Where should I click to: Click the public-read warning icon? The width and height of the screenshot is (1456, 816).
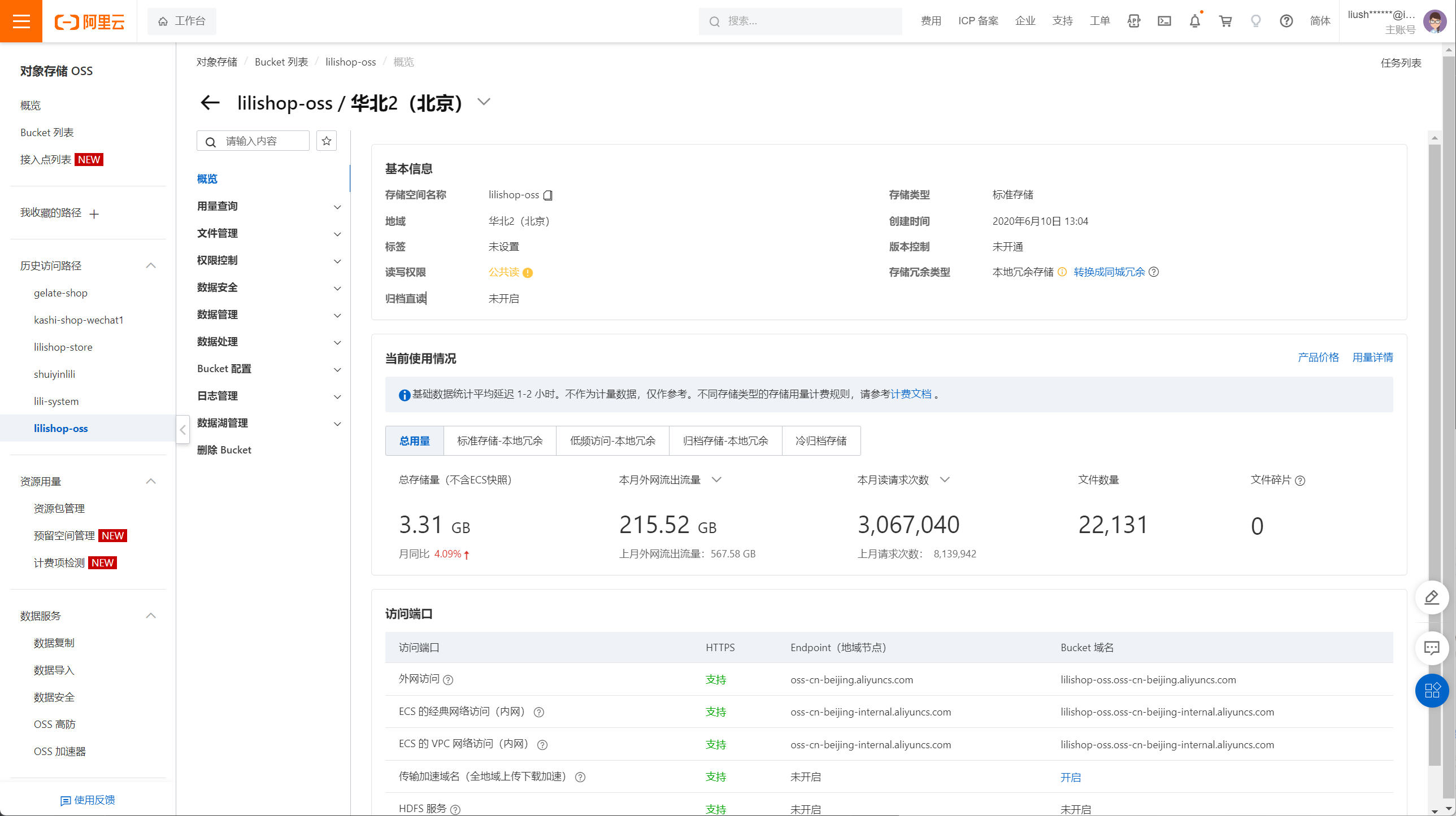tap(528, 272)
